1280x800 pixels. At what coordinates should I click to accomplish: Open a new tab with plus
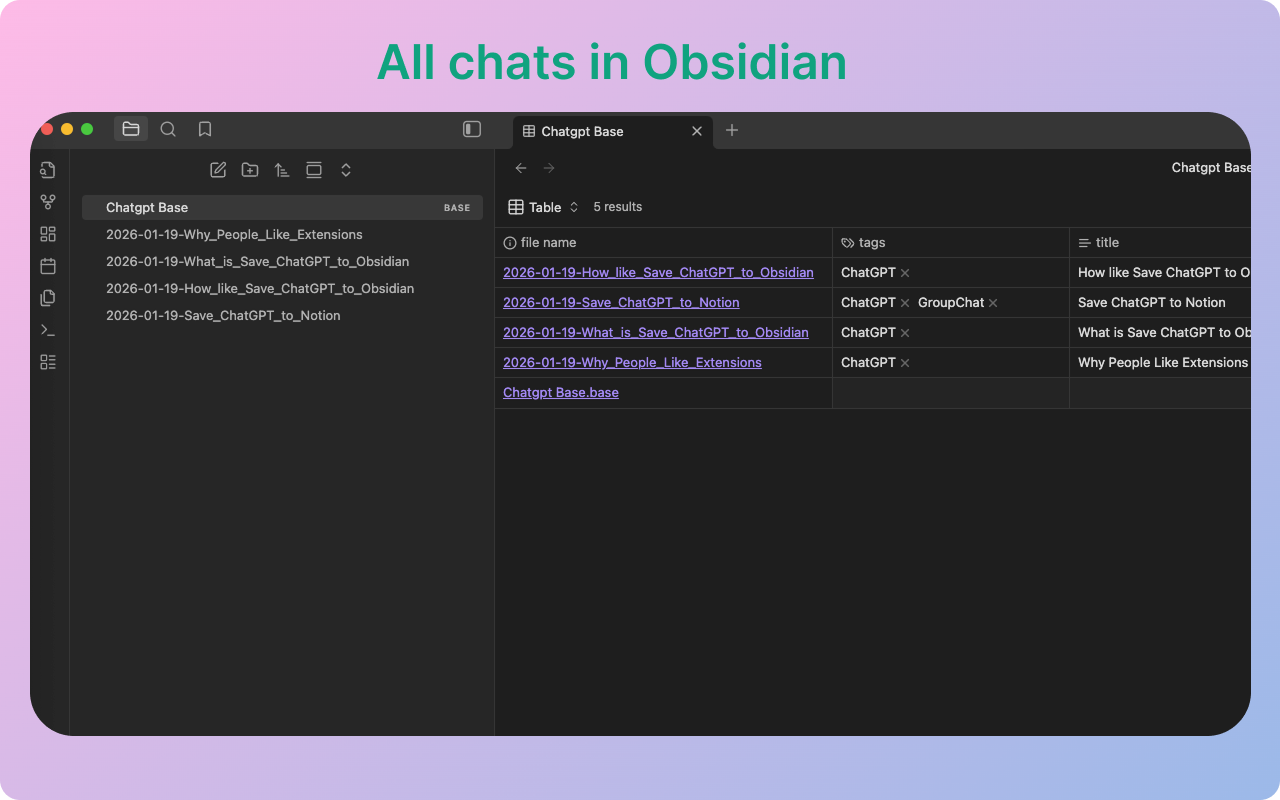[x=732, y=130]
